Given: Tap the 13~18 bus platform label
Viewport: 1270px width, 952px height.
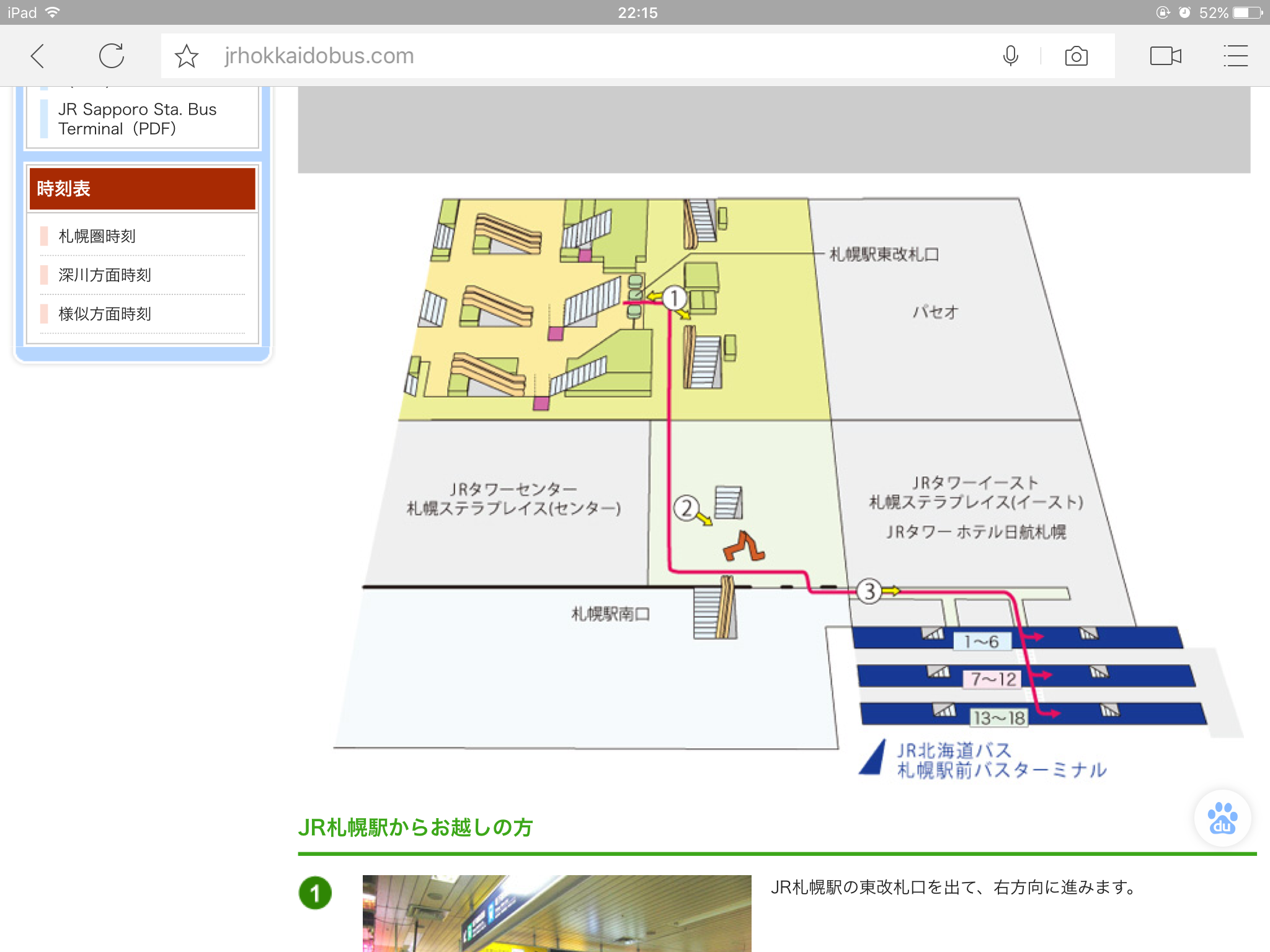Looking at the screenshot, I should 999,718.
